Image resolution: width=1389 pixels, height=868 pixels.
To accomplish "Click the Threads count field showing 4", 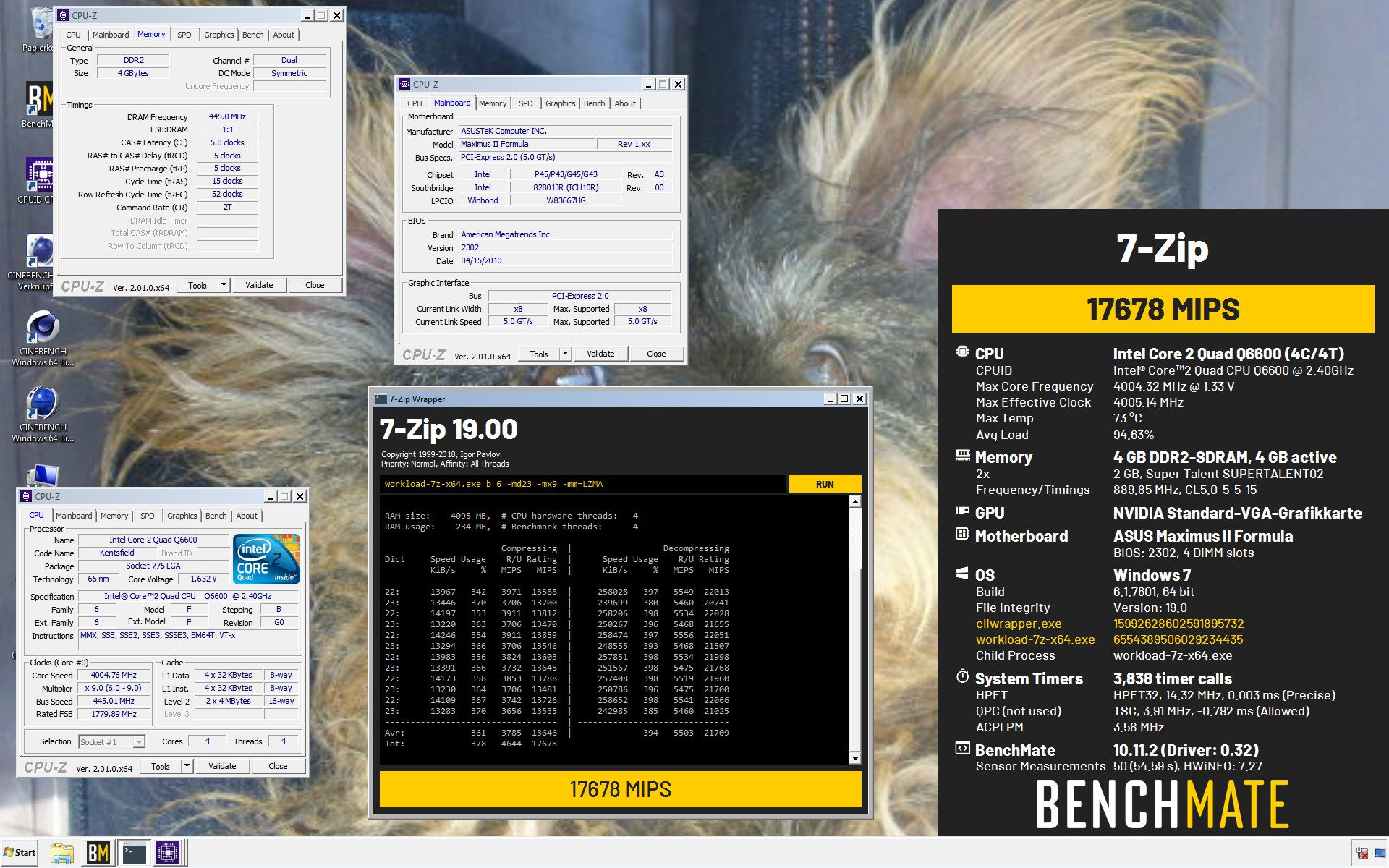I will tap(283, 741).
